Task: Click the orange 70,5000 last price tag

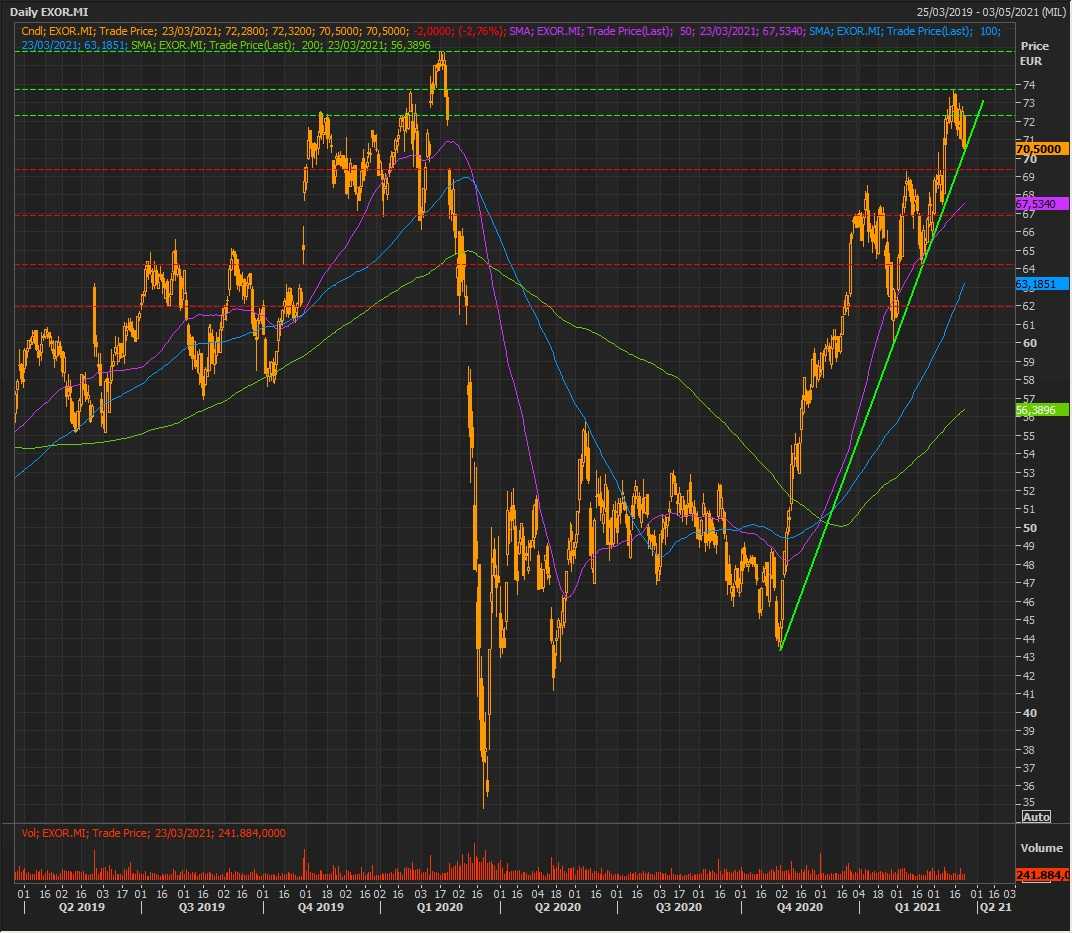Action: point(1041,149)
